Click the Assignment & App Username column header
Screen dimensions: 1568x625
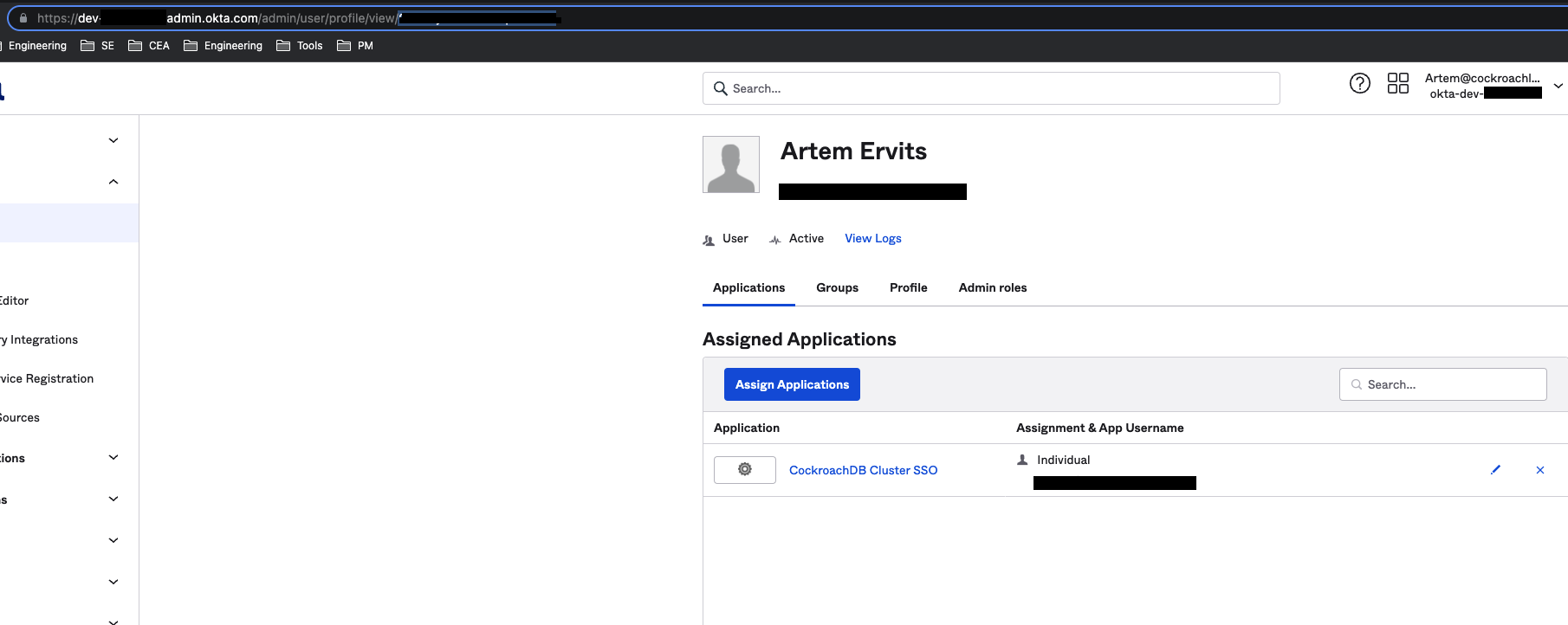pyautogui.click(x=1099, y=428)
